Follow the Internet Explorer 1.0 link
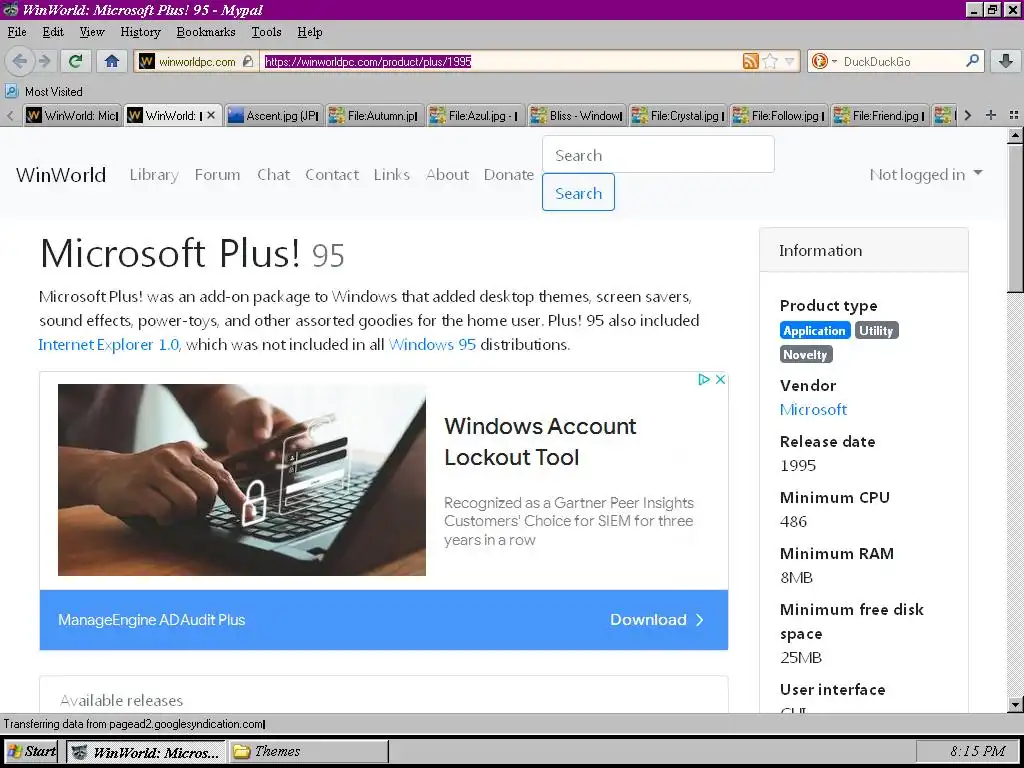Viewport: 1024px width, 768px height. (x=108, y=344)
